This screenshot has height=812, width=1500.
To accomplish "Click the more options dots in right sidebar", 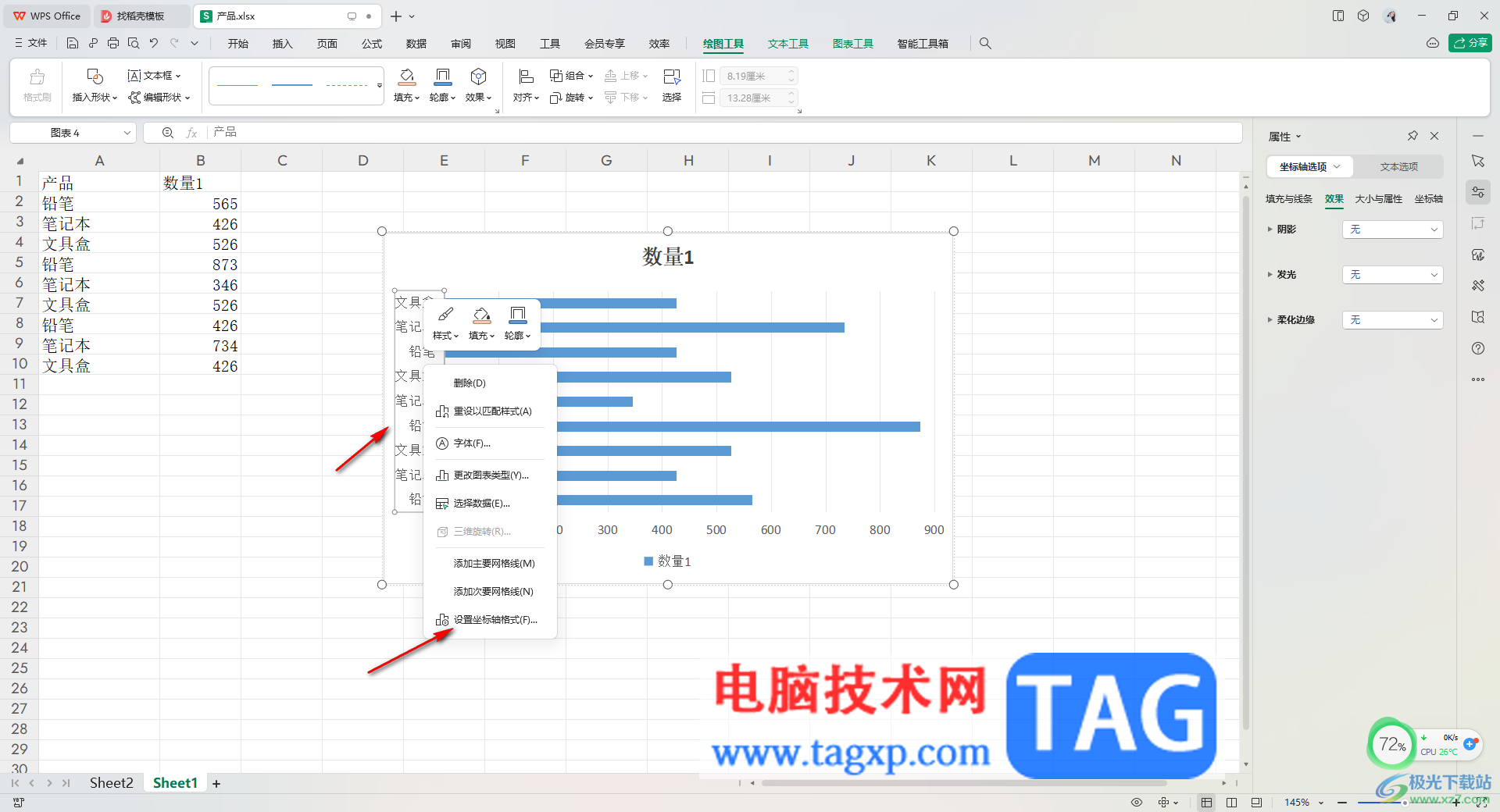I will [1478, 379].
